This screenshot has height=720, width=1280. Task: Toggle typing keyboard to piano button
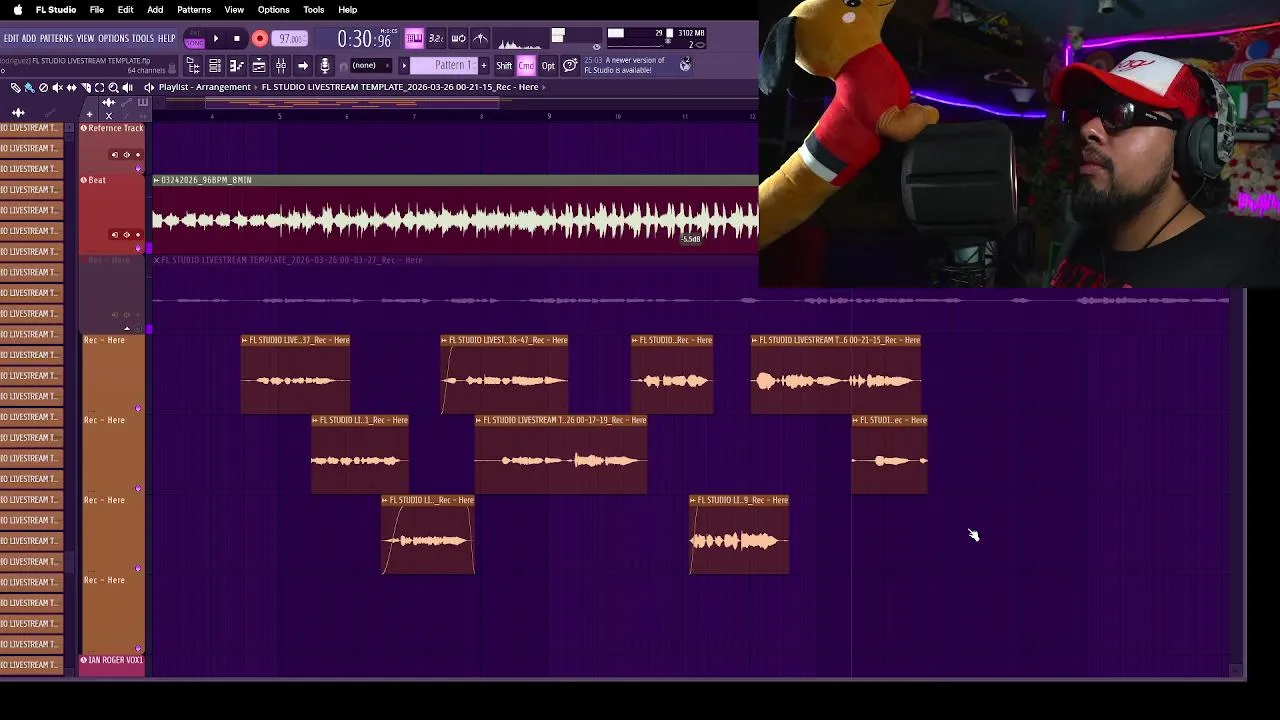(x=414, y=38)
